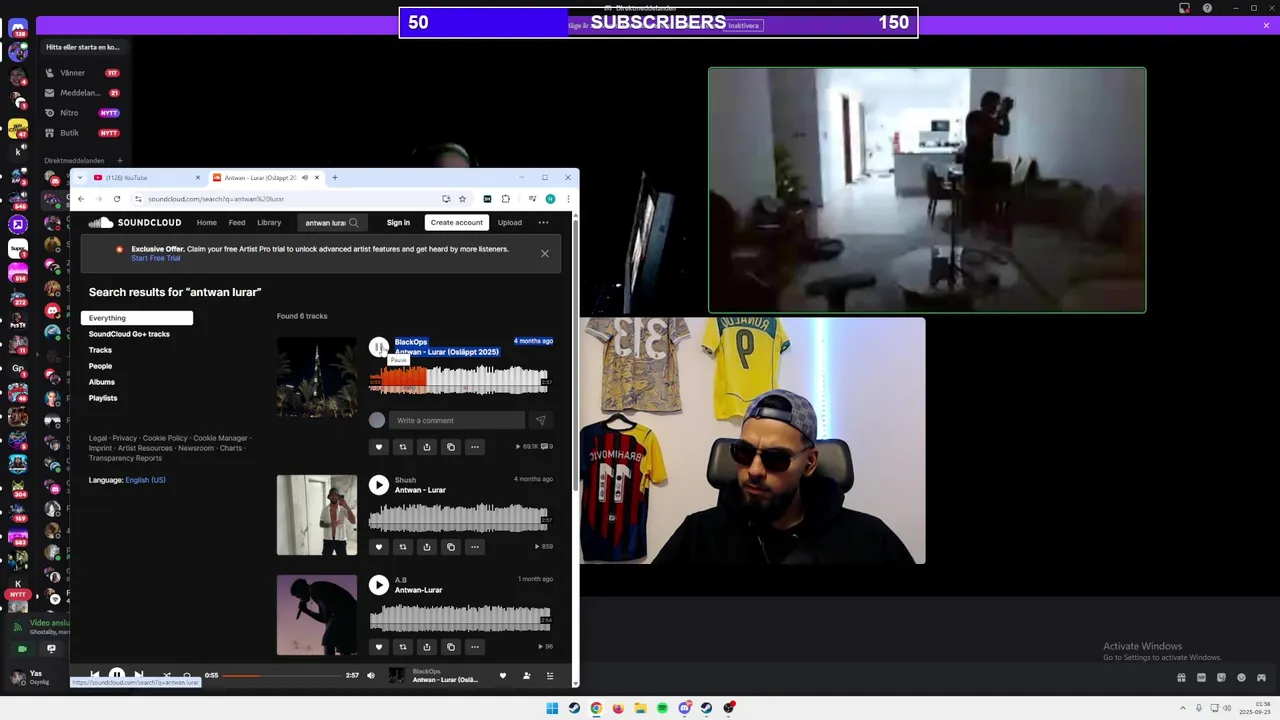The image size is (1280, 720).
Task: Select the Tracks filter
Action: (100, 350)
